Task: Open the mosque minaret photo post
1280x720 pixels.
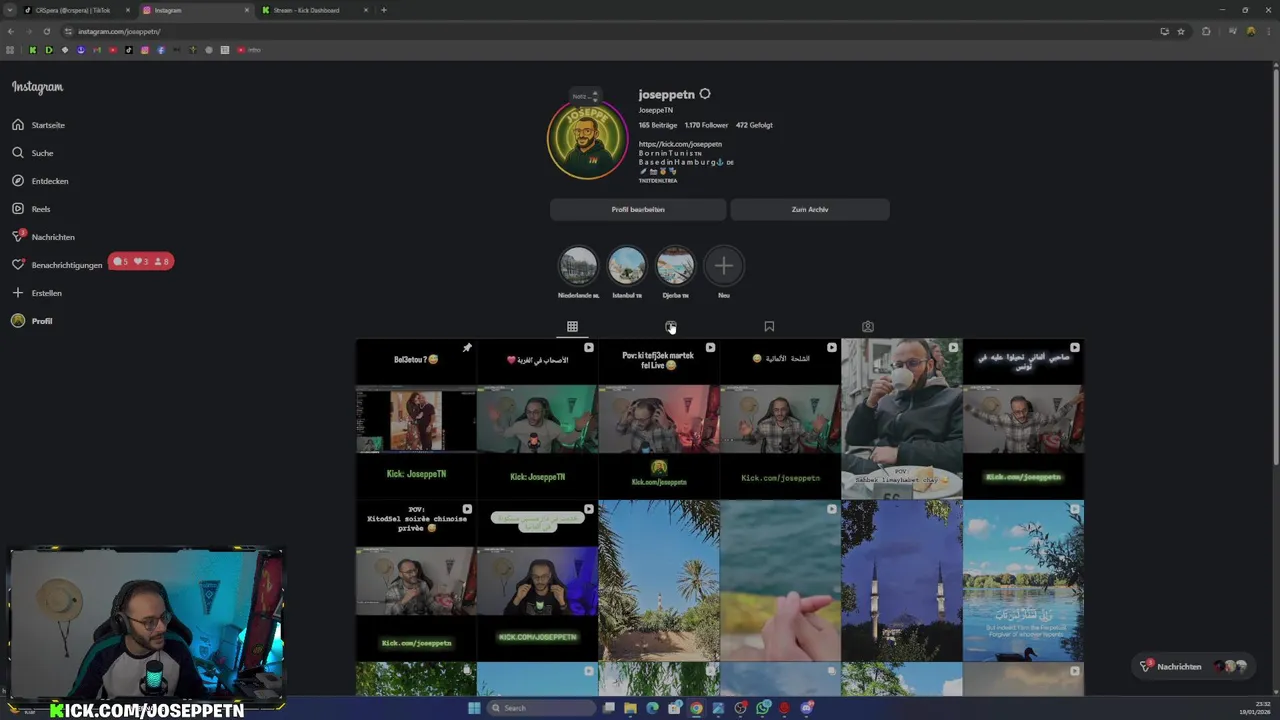Action: coord(901,582)
